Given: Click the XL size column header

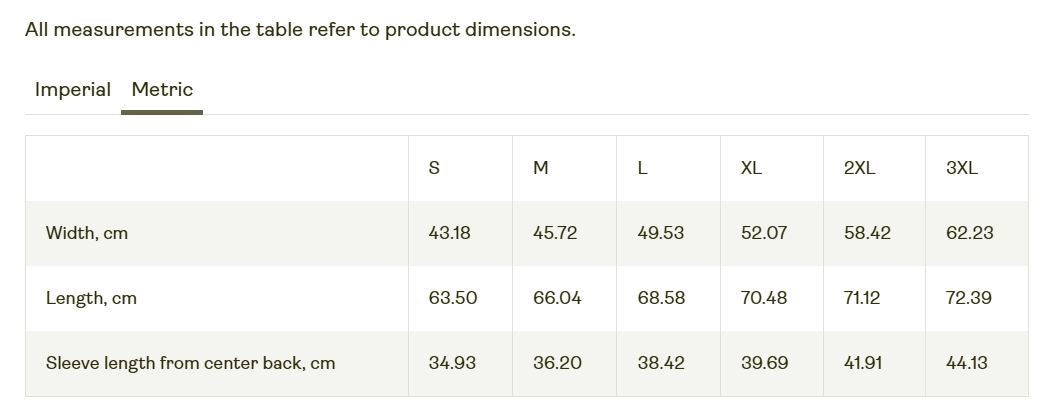Looking at the screenshot, I should 751,168.
